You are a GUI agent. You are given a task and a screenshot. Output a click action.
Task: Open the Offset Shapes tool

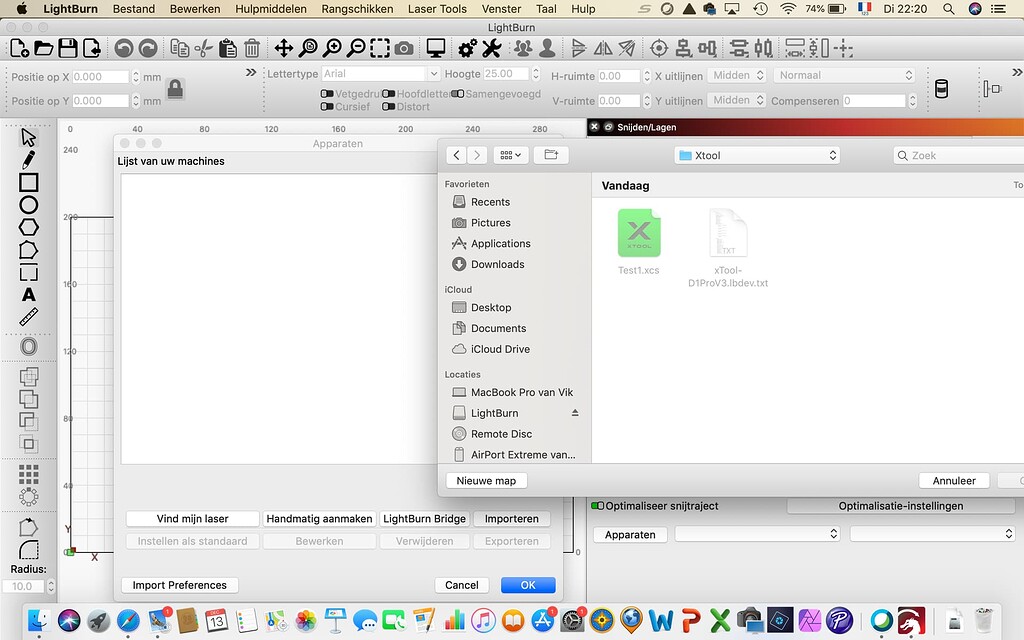(x=29, y=347)
